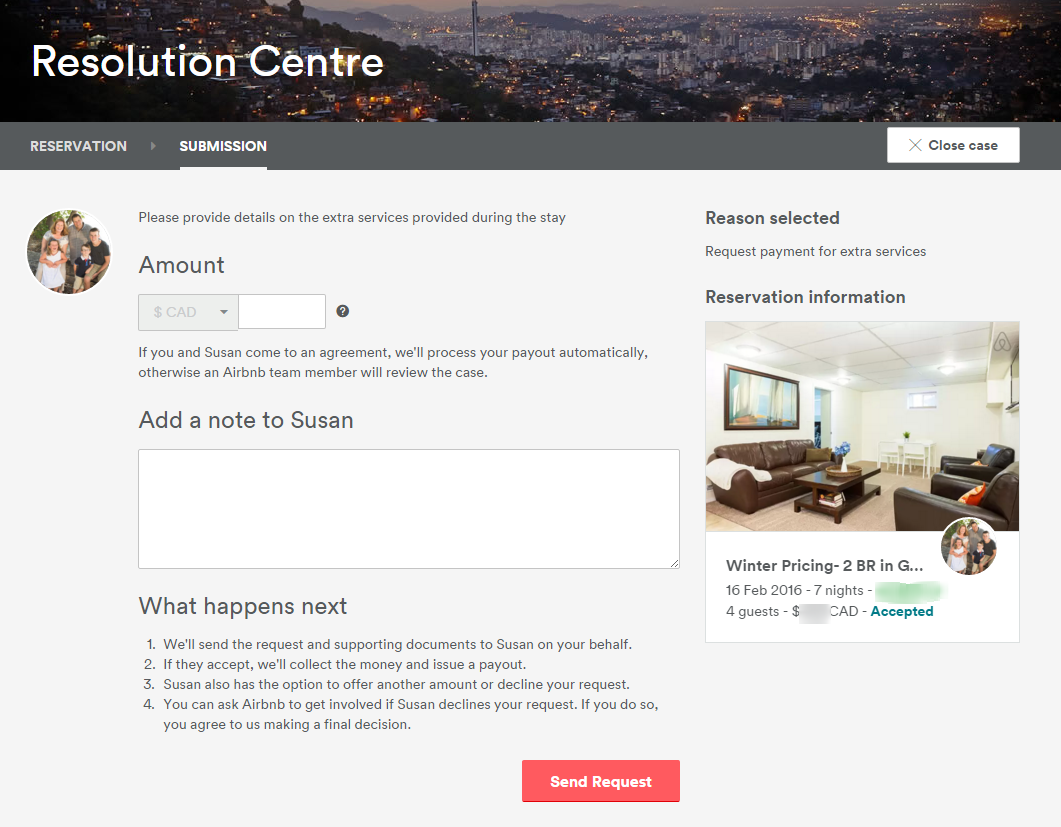Click the question mark help icon beside amount
Screen dimensions: 1061x827
343,311
